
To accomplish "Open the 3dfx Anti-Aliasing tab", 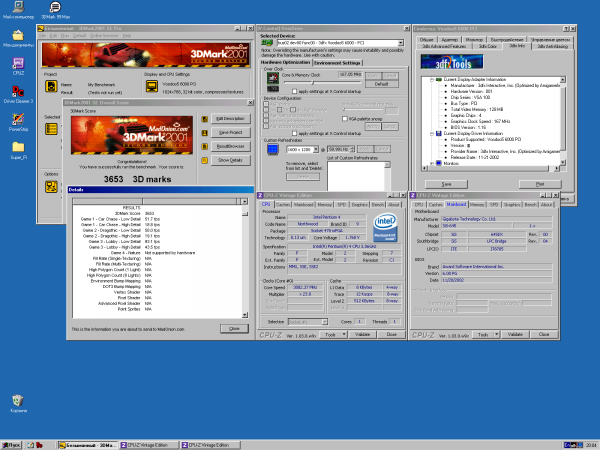I will [x=552, y=46].
